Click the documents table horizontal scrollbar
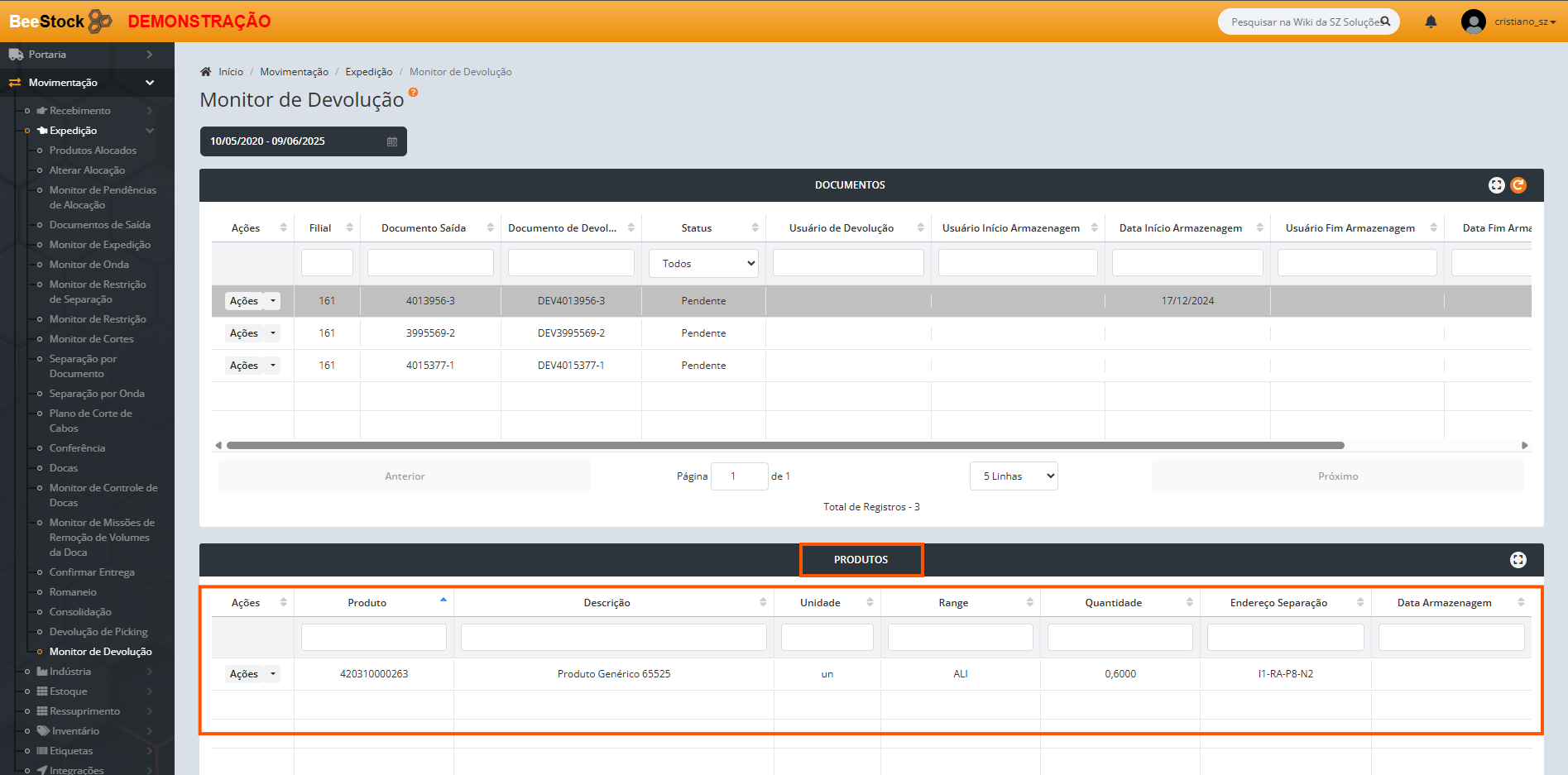This screenshot has height=775, width=1568. click(x=784, y=445)
